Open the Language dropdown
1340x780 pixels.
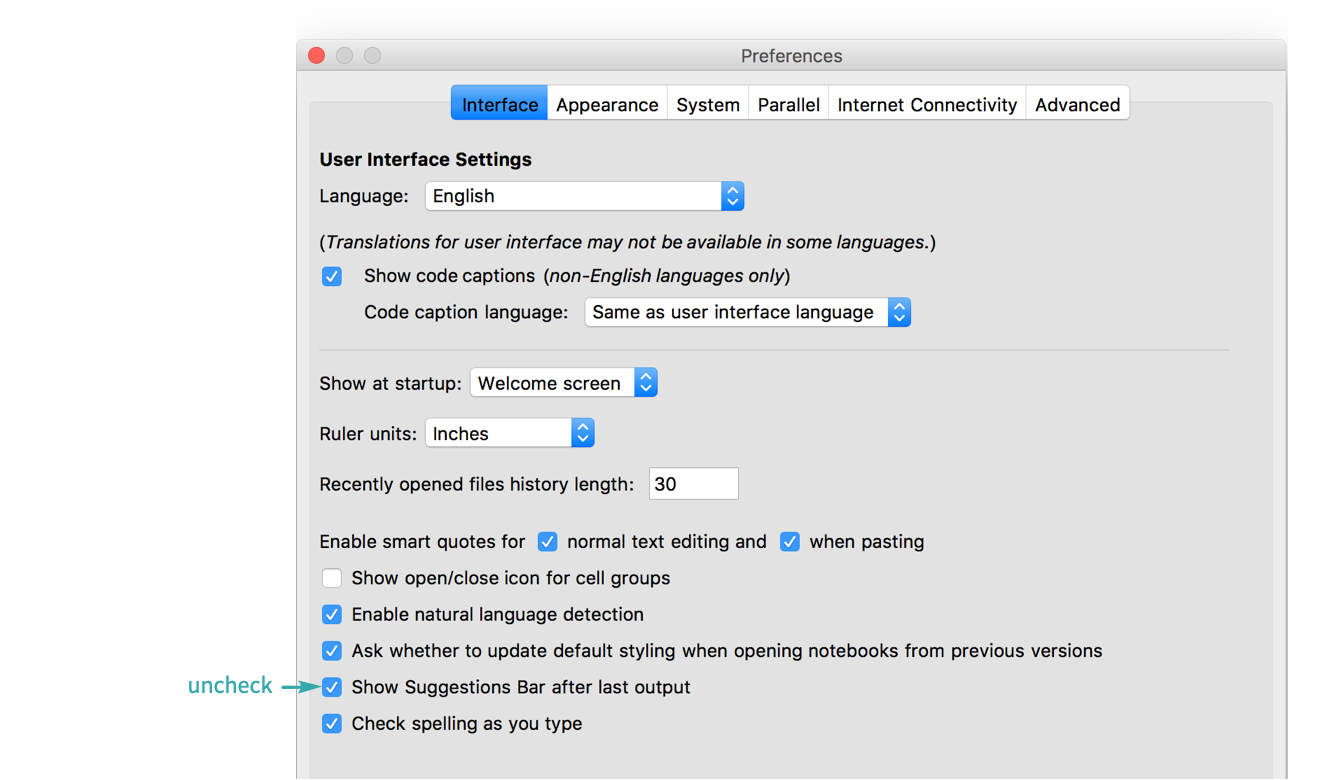(584, 196)
